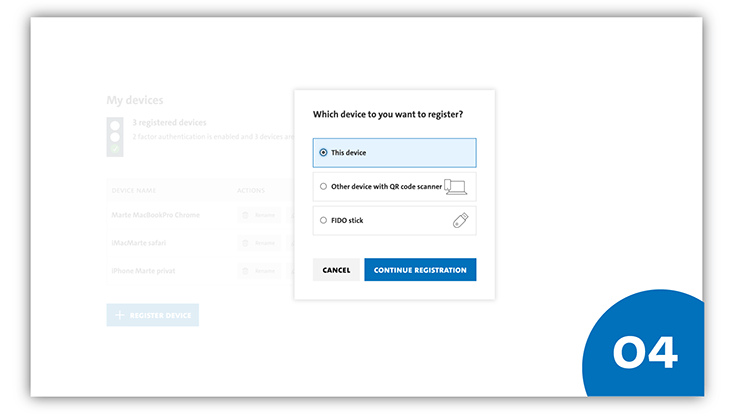Click the Device Name column header

(x=134, y=190)
